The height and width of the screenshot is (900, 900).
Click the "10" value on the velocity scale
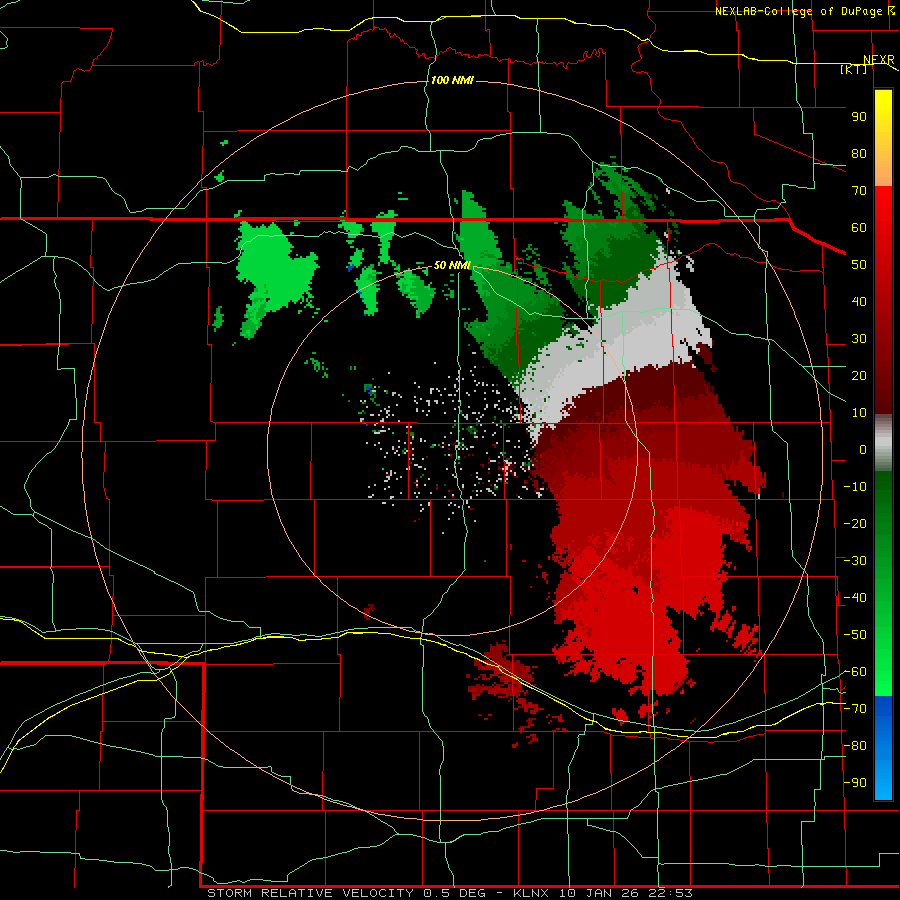[x=859, y=413]
